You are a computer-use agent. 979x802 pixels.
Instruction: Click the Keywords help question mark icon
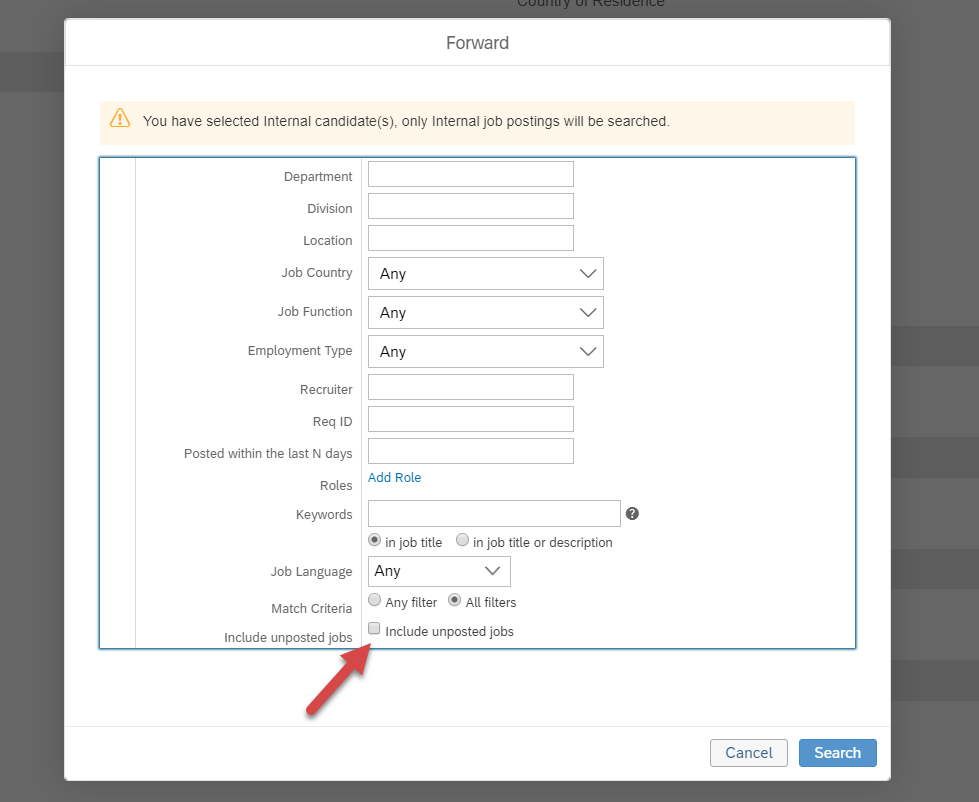(632, 514)
